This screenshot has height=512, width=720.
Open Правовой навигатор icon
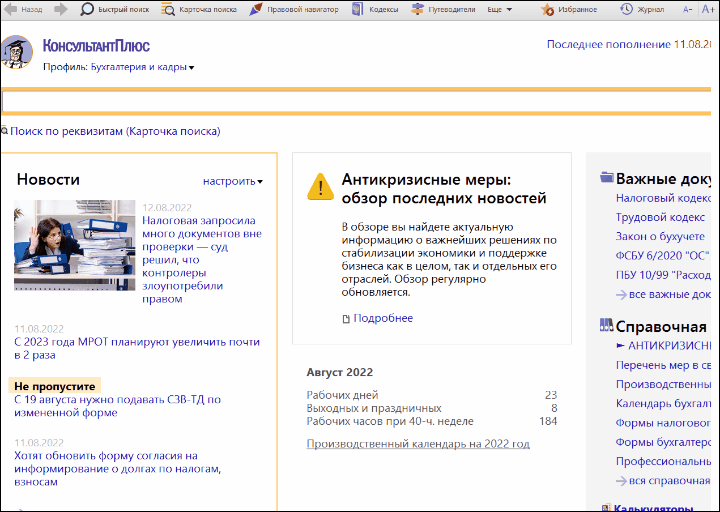coord(256,9)
